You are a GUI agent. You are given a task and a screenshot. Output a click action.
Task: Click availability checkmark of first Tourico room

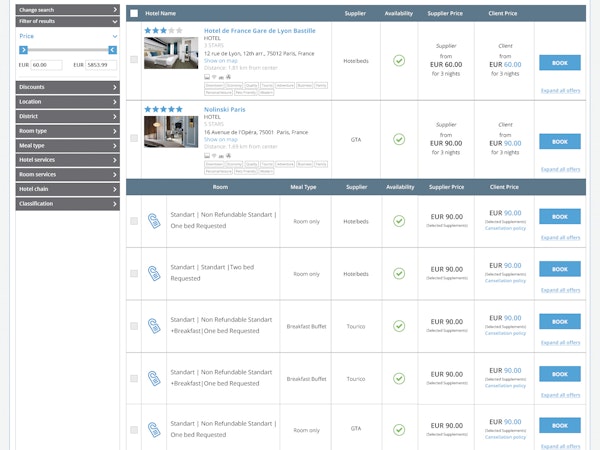pyautogui.click(x=399, y=326)
